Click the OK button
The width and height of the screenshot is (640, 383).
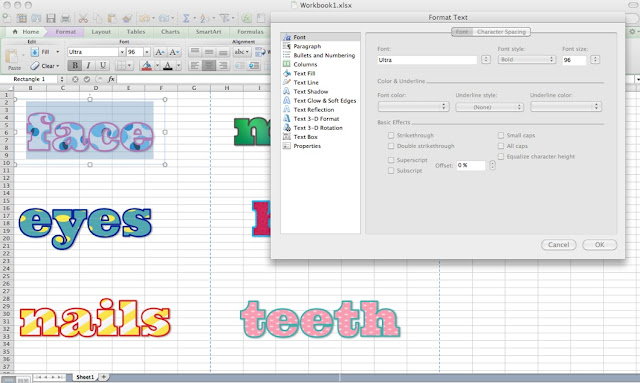600,245
